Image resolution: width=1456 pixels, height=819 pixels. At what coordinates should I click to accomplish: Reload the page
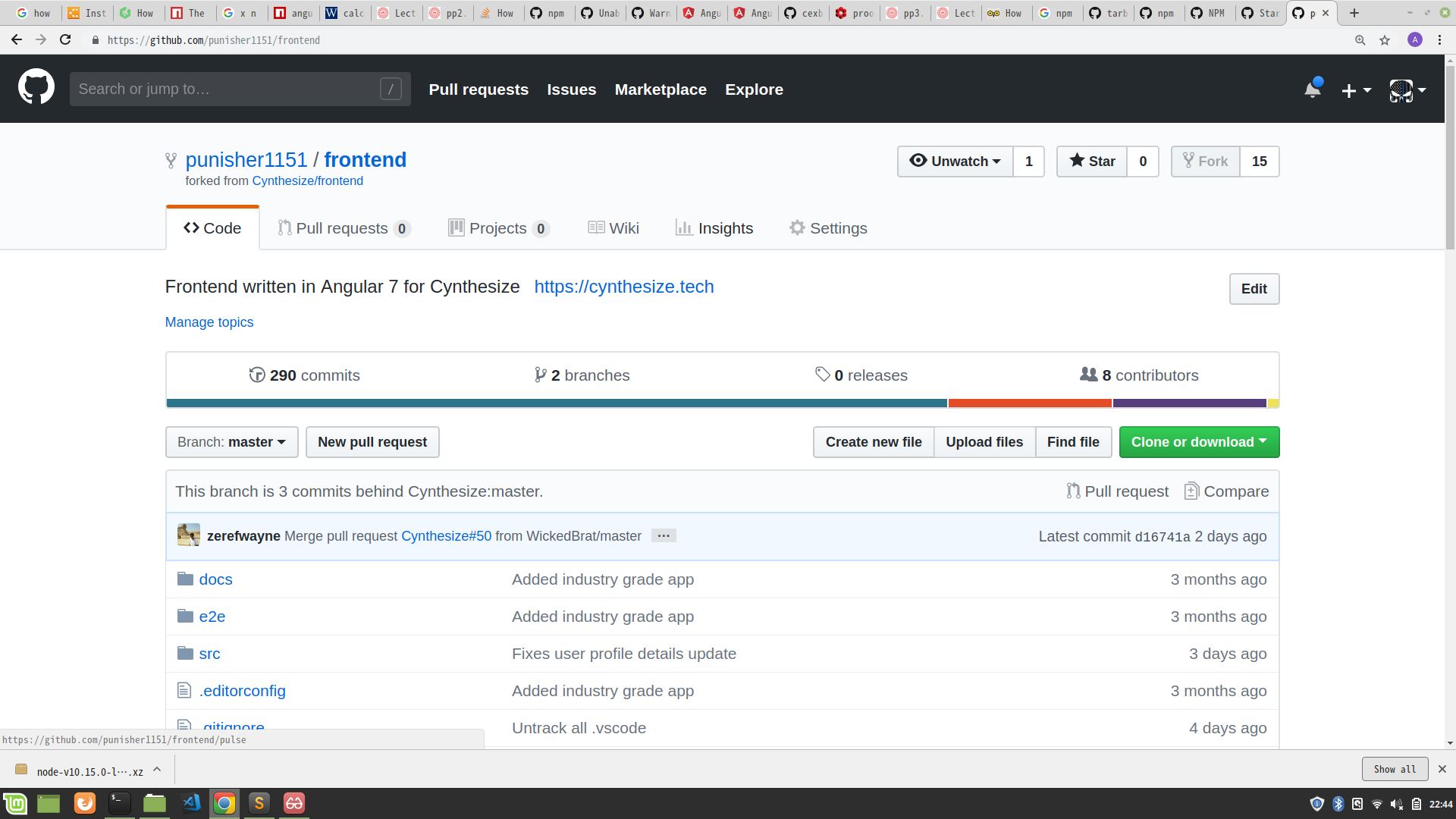click(x=65, y=40)
